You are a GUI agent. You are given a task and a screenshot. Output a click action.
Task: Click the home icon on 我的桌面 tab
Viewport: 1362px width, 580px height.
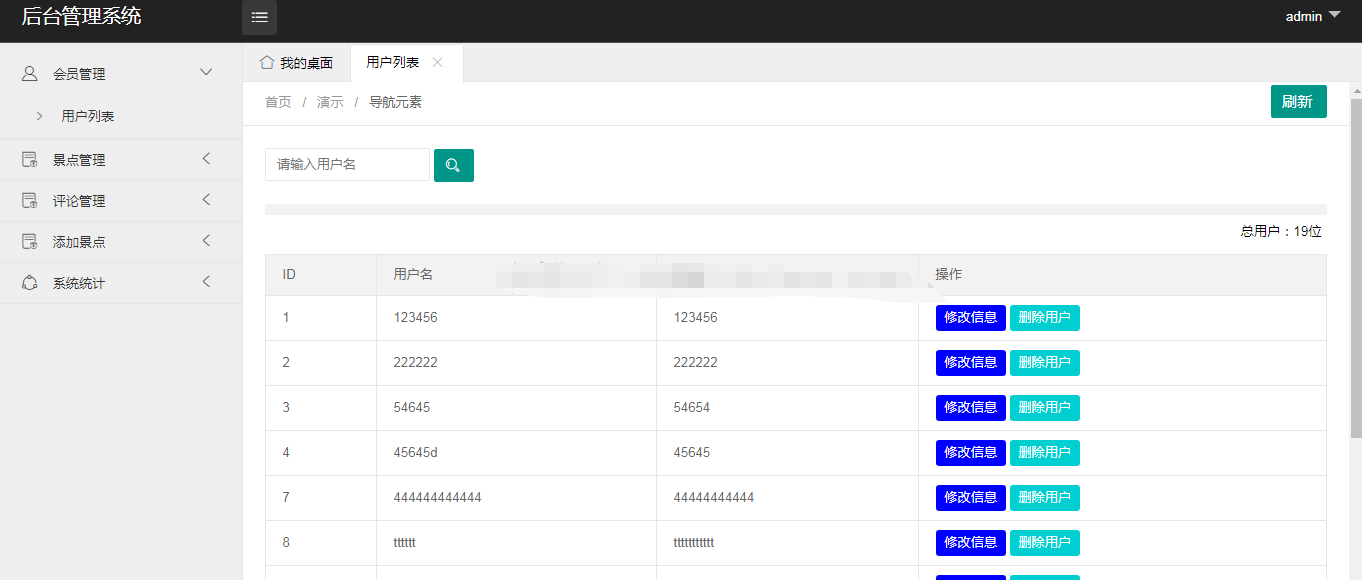[267, 62]
